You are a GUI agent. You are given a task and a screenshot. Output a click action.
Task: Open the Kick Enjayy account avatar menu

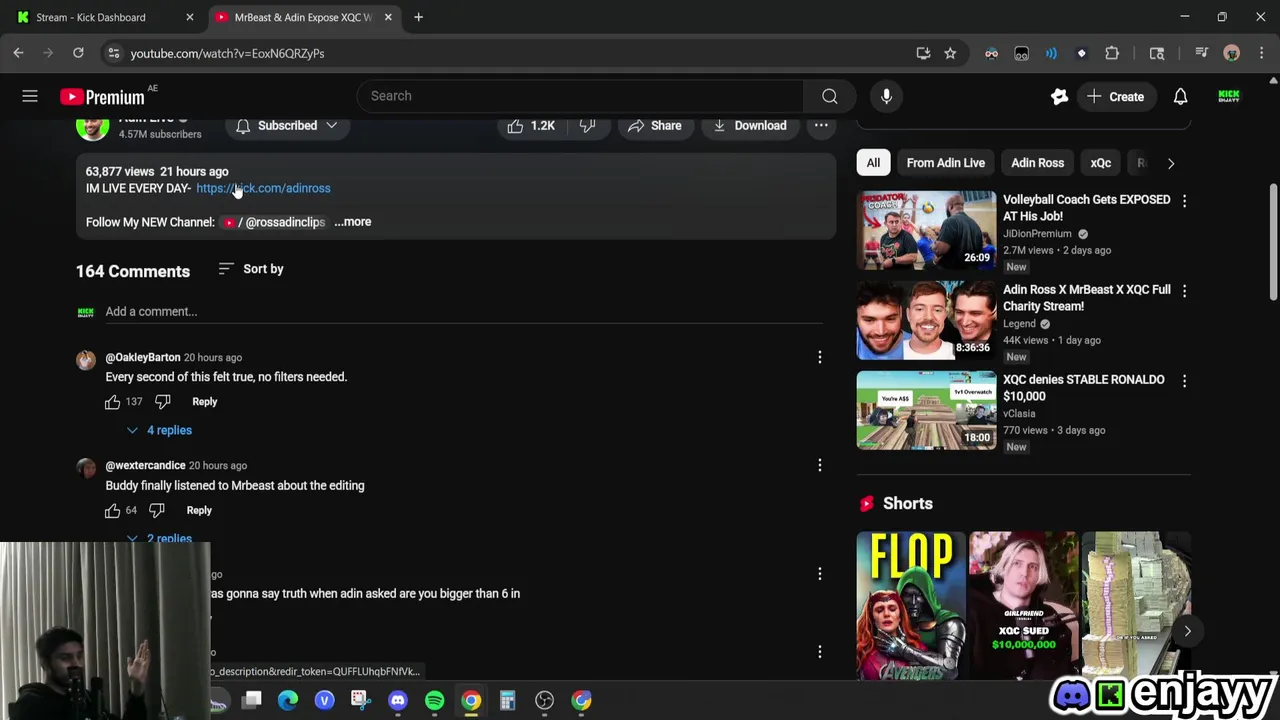tap(1229, 97)
